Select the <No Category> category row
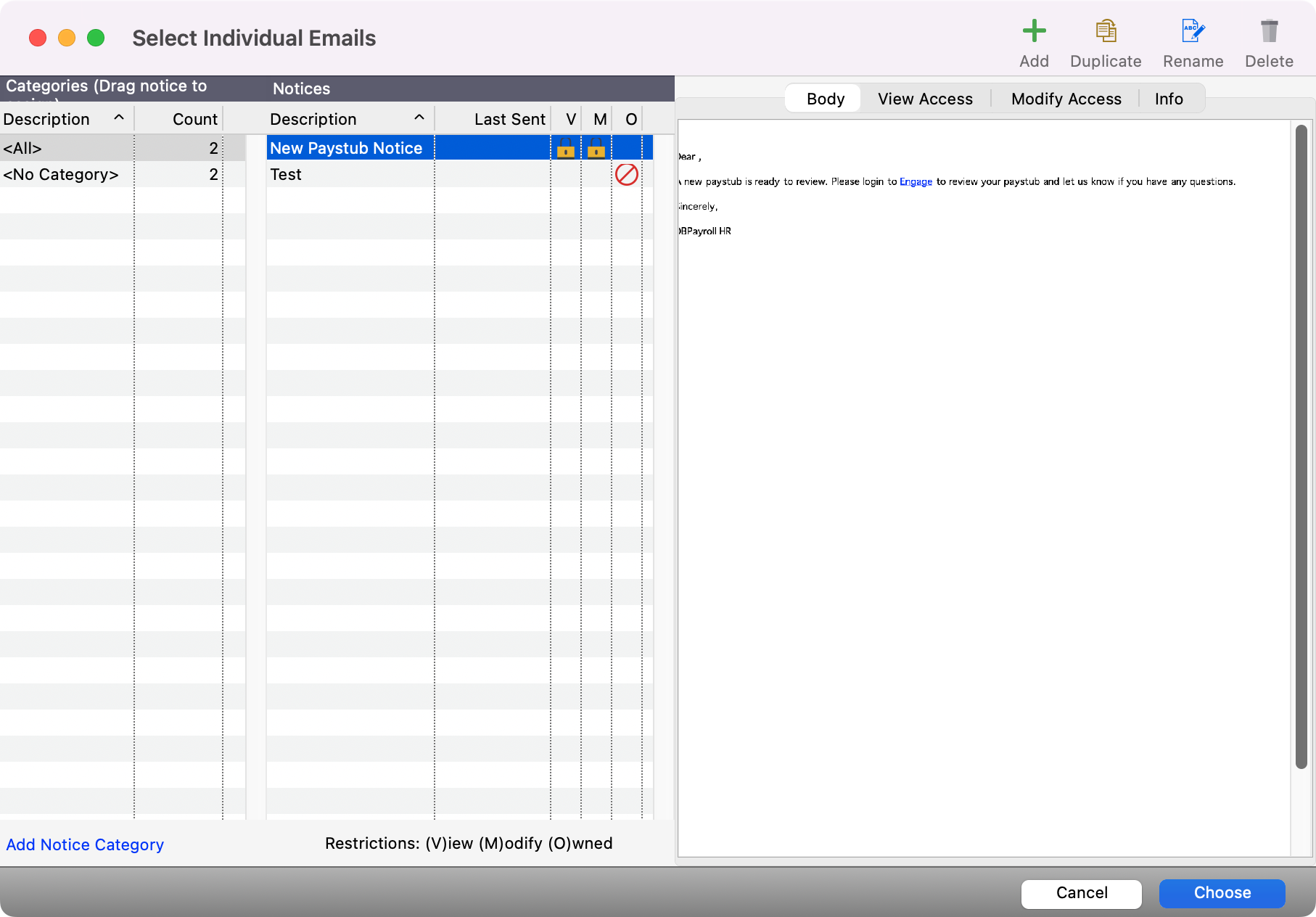 61,175
